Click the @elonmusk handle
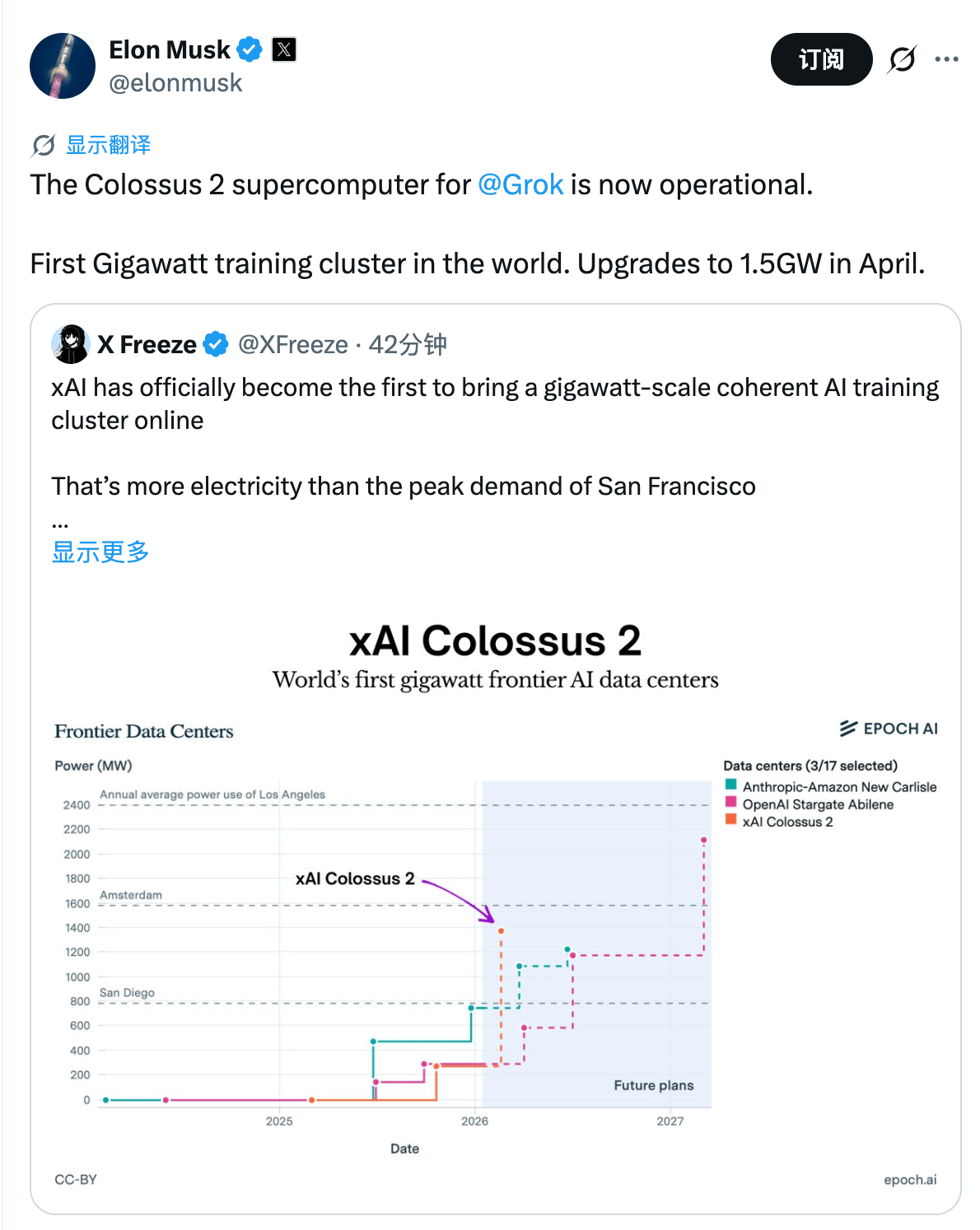The image size is (980, 1230). (175, 83)
